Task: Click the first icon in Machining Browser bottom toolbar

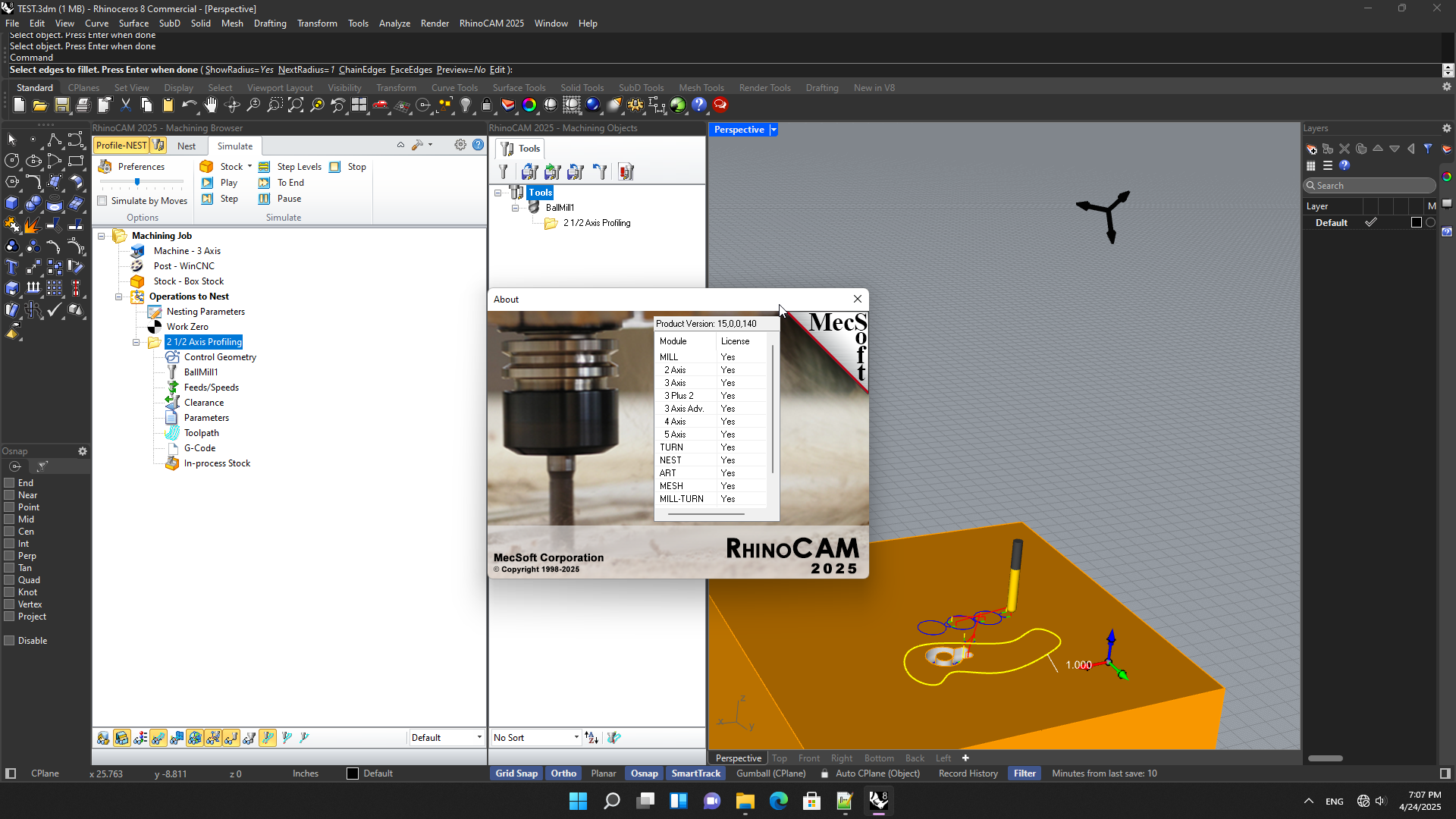Action: tap(103, 738)
